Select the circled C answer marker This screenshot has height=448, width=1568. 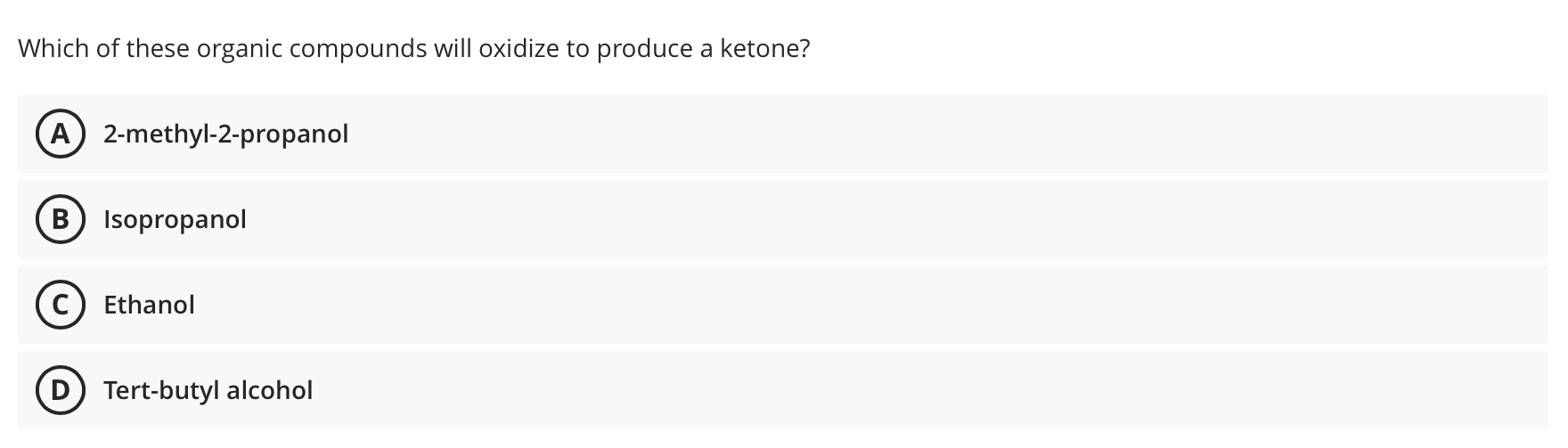point(60,305)
